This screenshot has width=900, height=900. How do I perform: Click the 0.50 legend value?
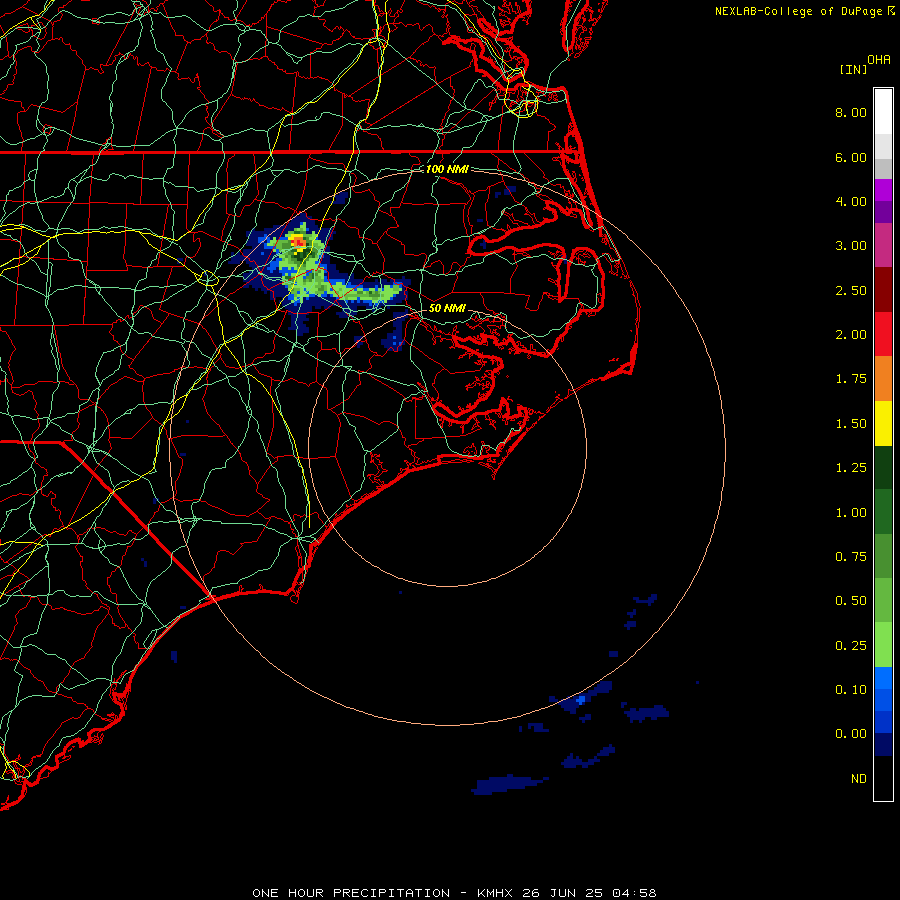(851, 601)
